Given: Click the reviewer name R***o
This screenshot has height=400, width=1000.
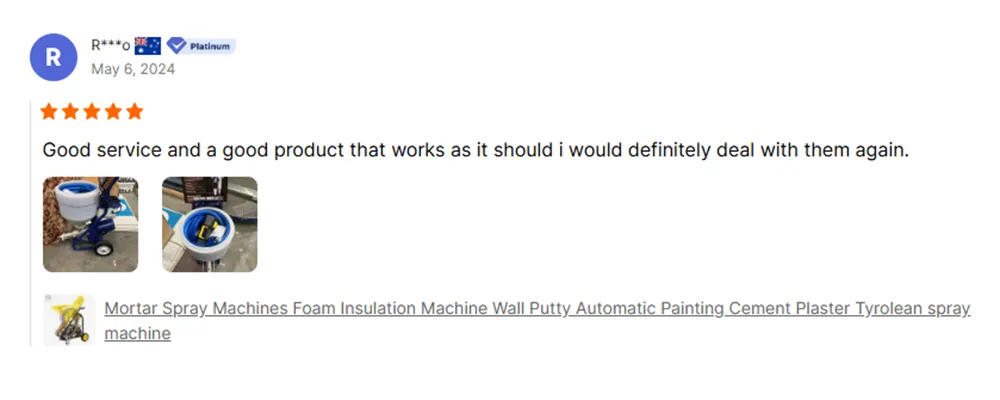Looking at the screenshot, I should tap(110, 46).
